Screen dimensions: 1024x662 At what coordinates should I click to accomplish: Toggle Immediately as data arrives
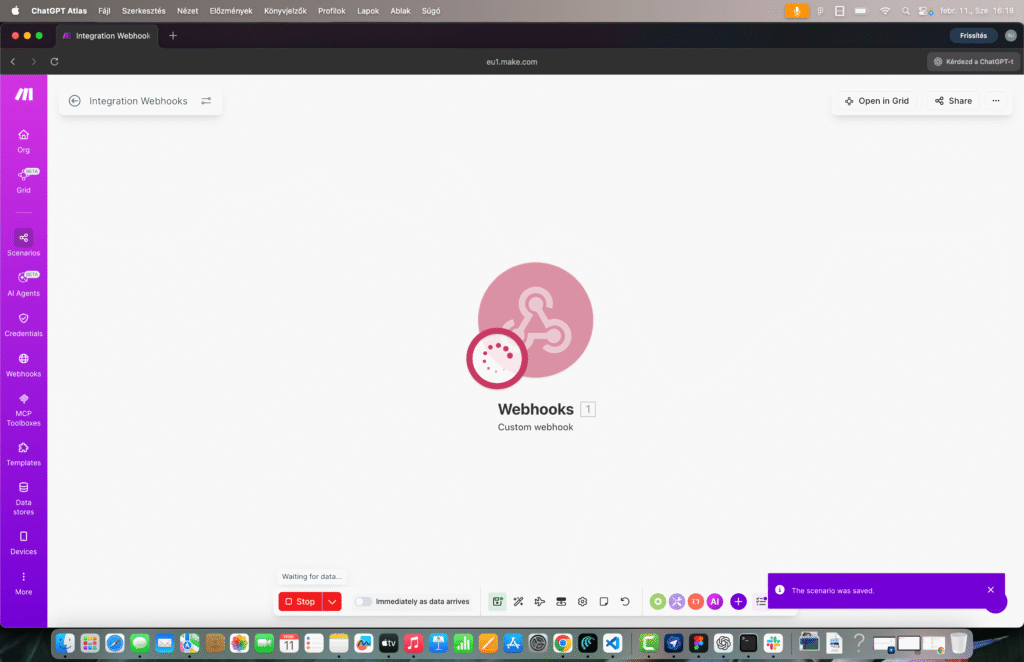click(363, 601)
